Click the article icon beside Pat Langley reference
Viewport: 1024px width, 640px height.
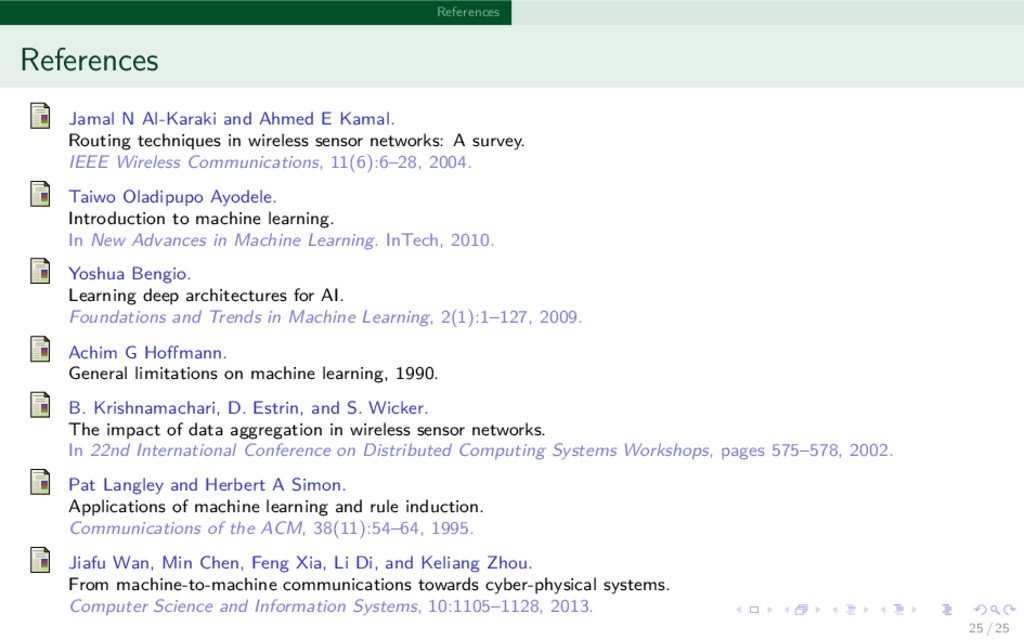click(40, 482)
